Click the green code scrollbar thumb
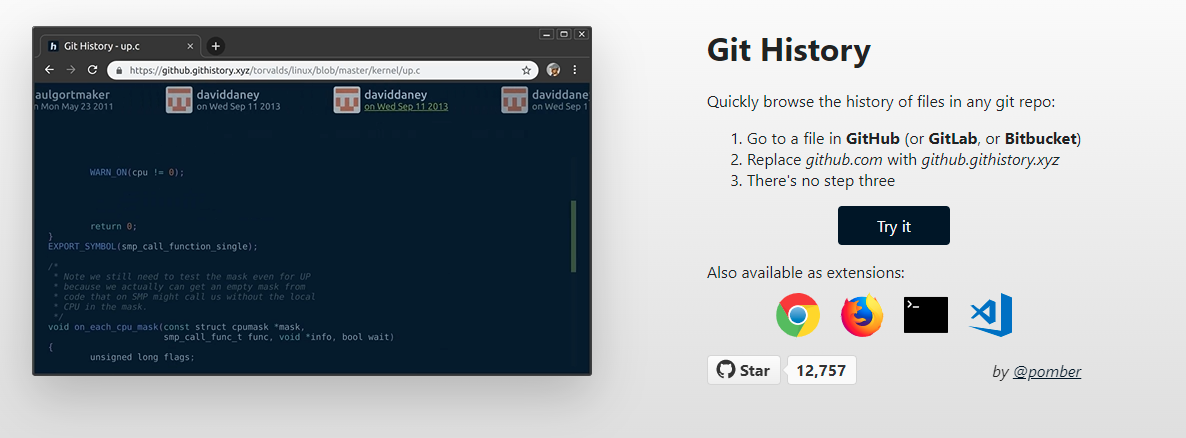This screenshot has width=1186, height=438. coord(574,236)
